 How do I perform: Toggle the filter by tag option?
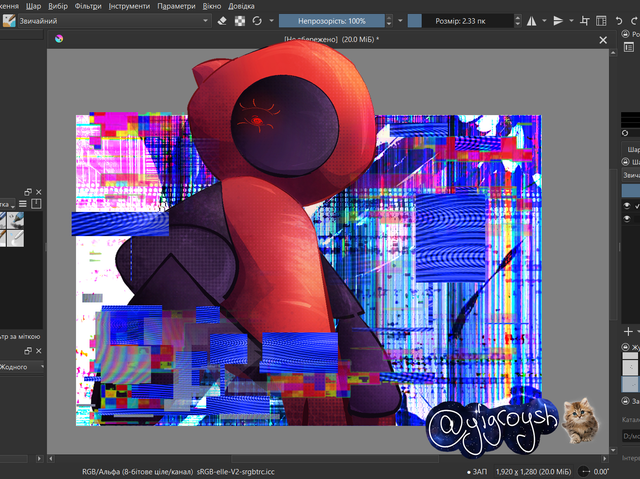[x=20, y=337]
